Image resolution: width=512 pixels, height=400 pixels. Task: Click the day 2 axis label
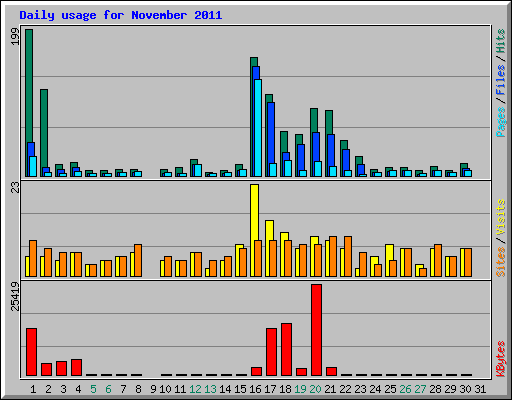48,389
